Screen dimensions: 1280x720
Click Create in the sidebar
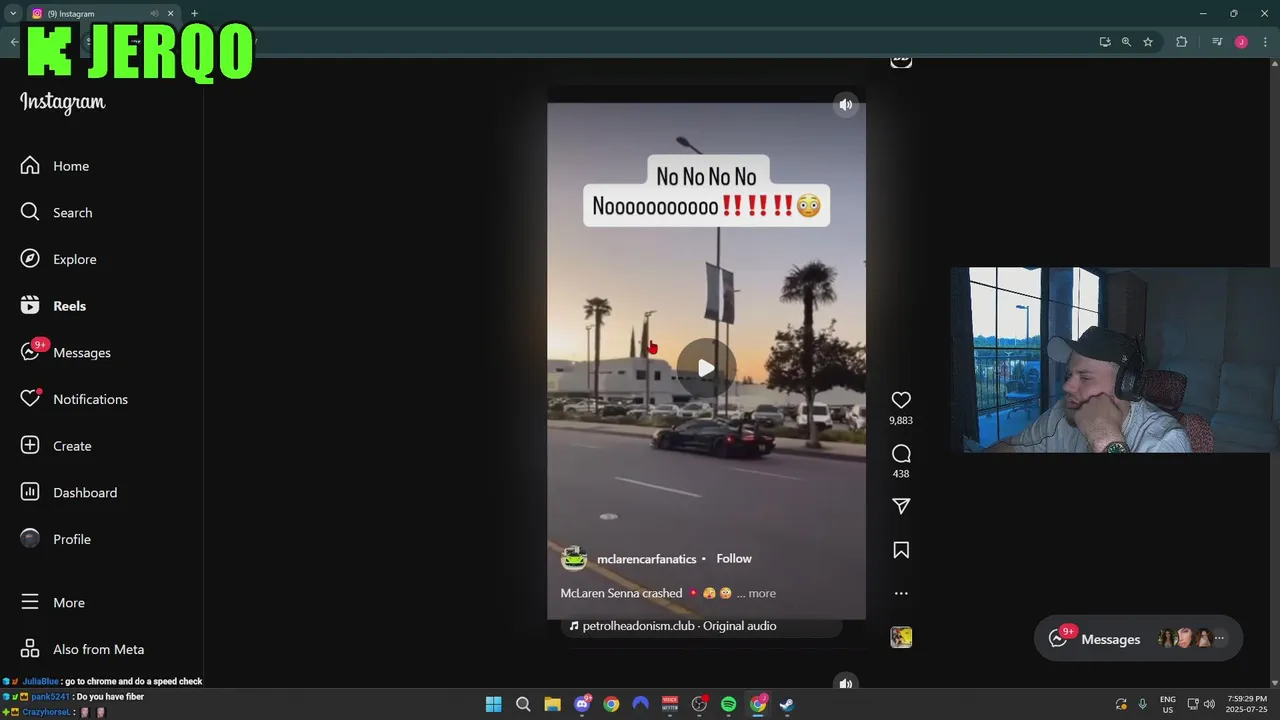coord(56,446)
